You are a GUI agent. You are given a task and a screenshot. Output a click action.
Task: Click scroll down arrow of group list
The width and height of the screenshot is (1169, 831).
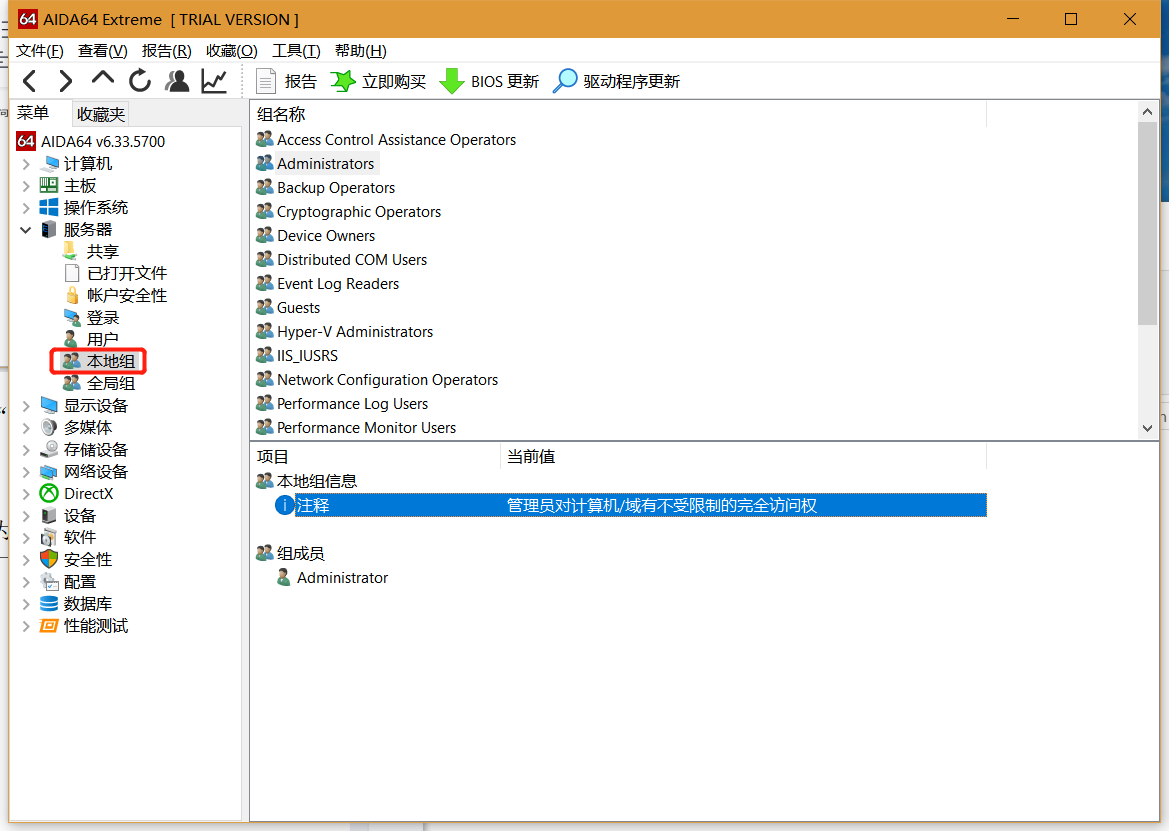[1147, 428]
